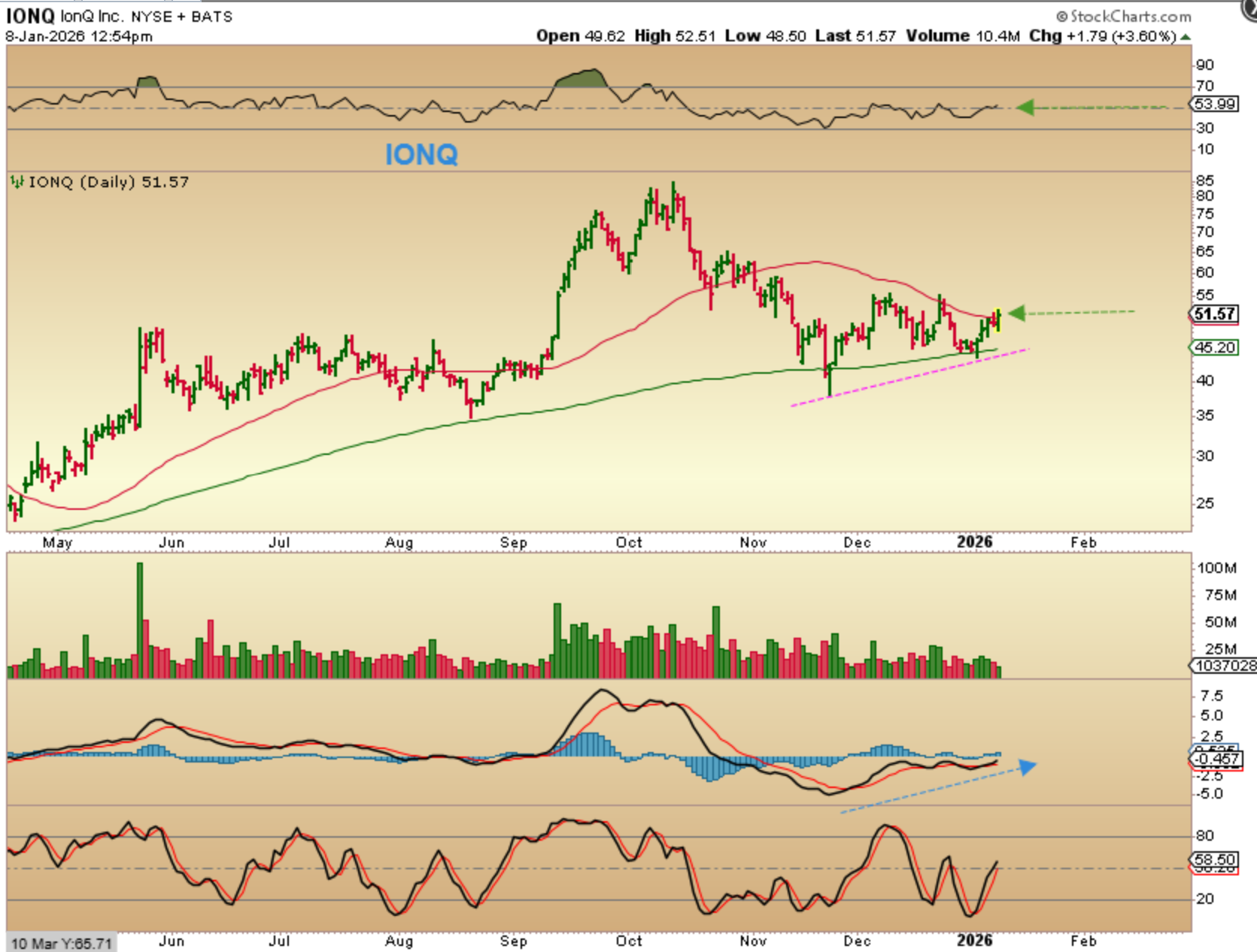Screen dimensions: 1257x952
Task: Click the IONQ (Daily) 51.57 legend text
Action: [x=109, y=182]
